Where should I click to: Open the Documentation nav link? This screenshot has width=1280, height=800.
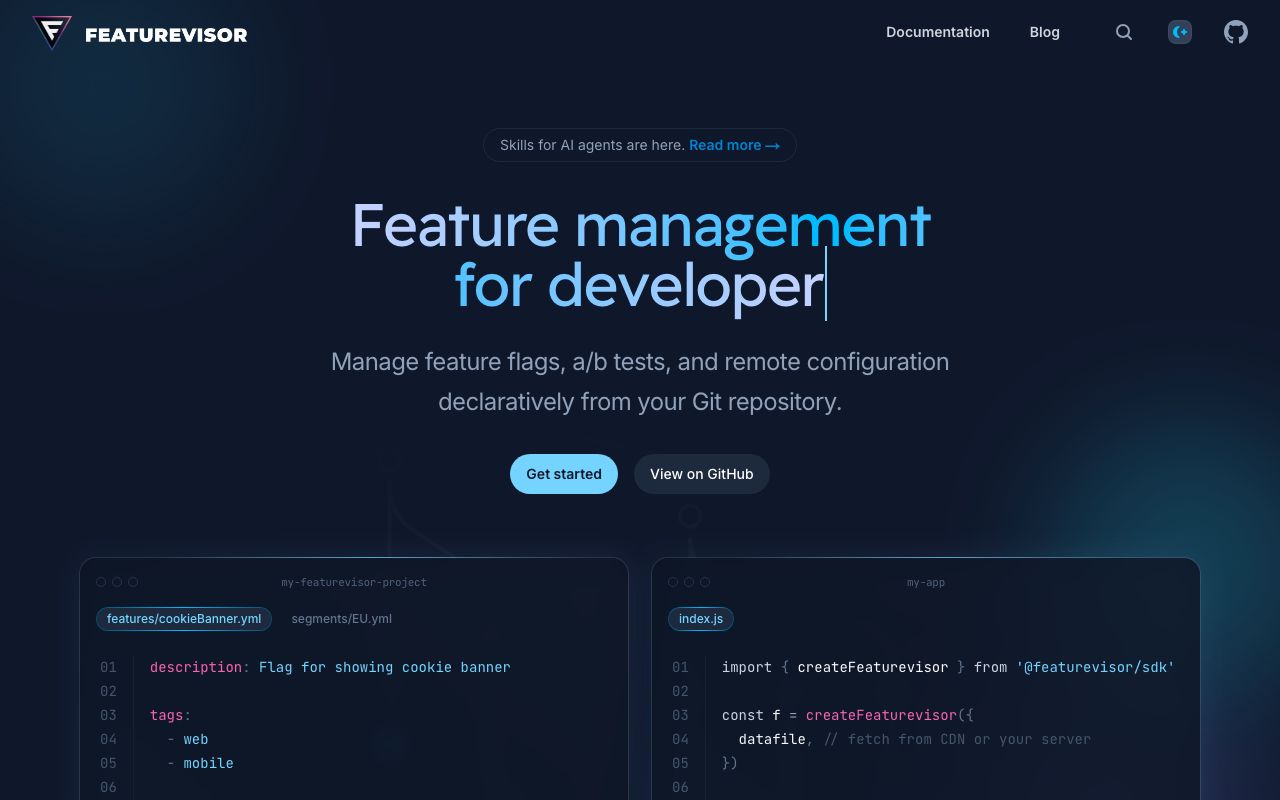tap(938, 32)
